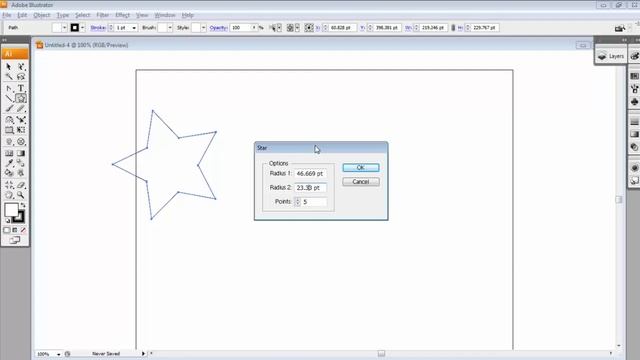Pick the Free Transform tool

[x=21, y=130]
